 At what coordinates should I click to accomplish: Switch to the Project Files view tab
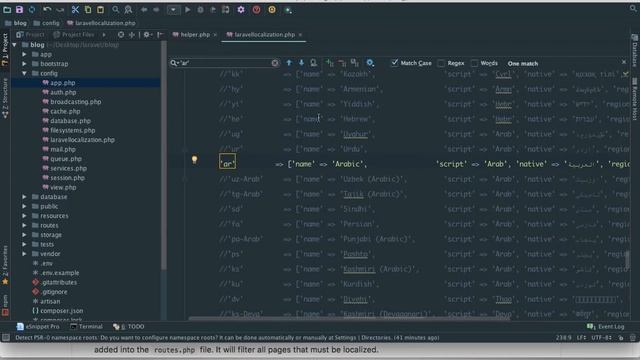tap(74, 35)
